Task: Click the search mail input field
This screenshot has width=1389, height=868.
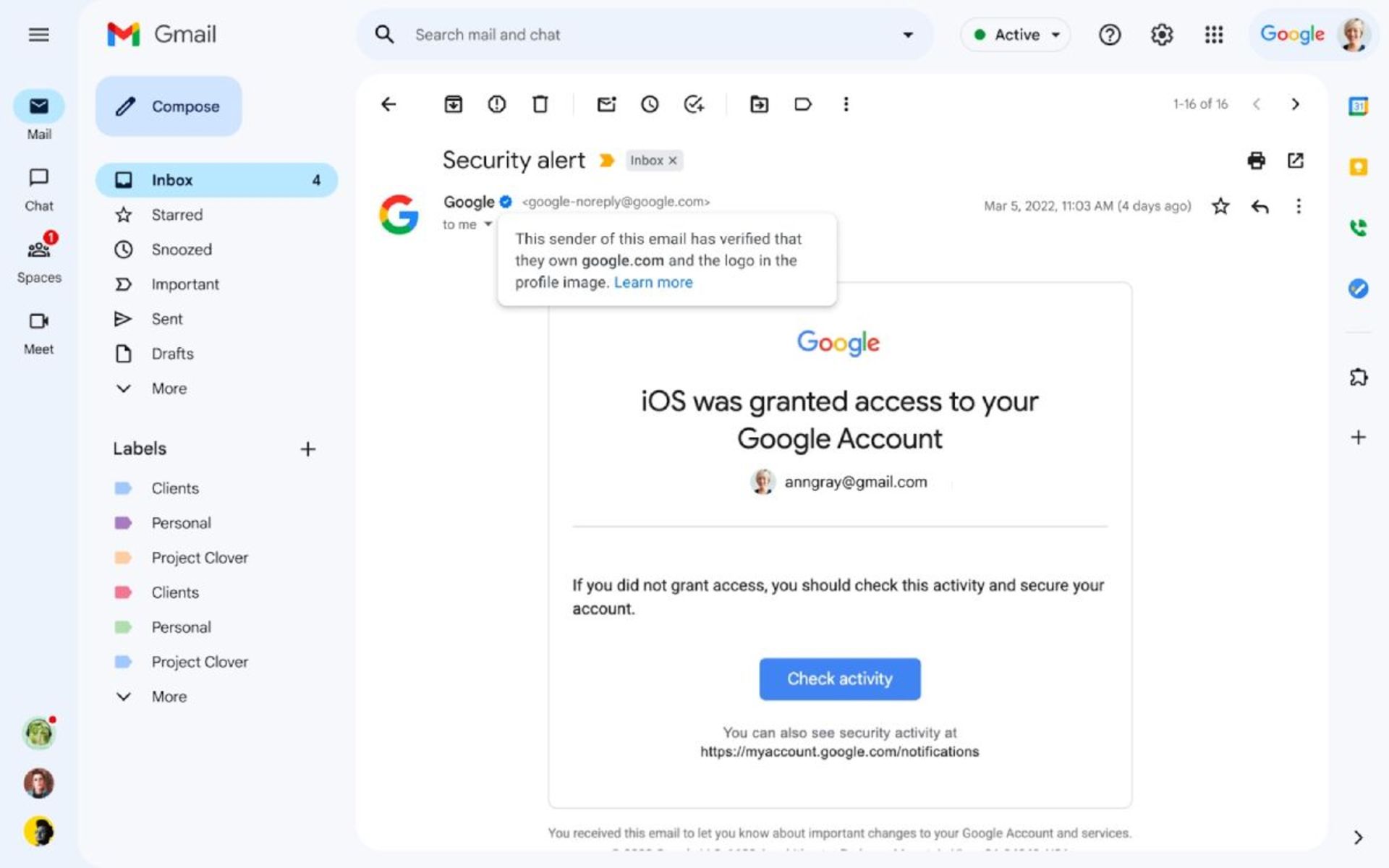Action: tap(645, 35)
